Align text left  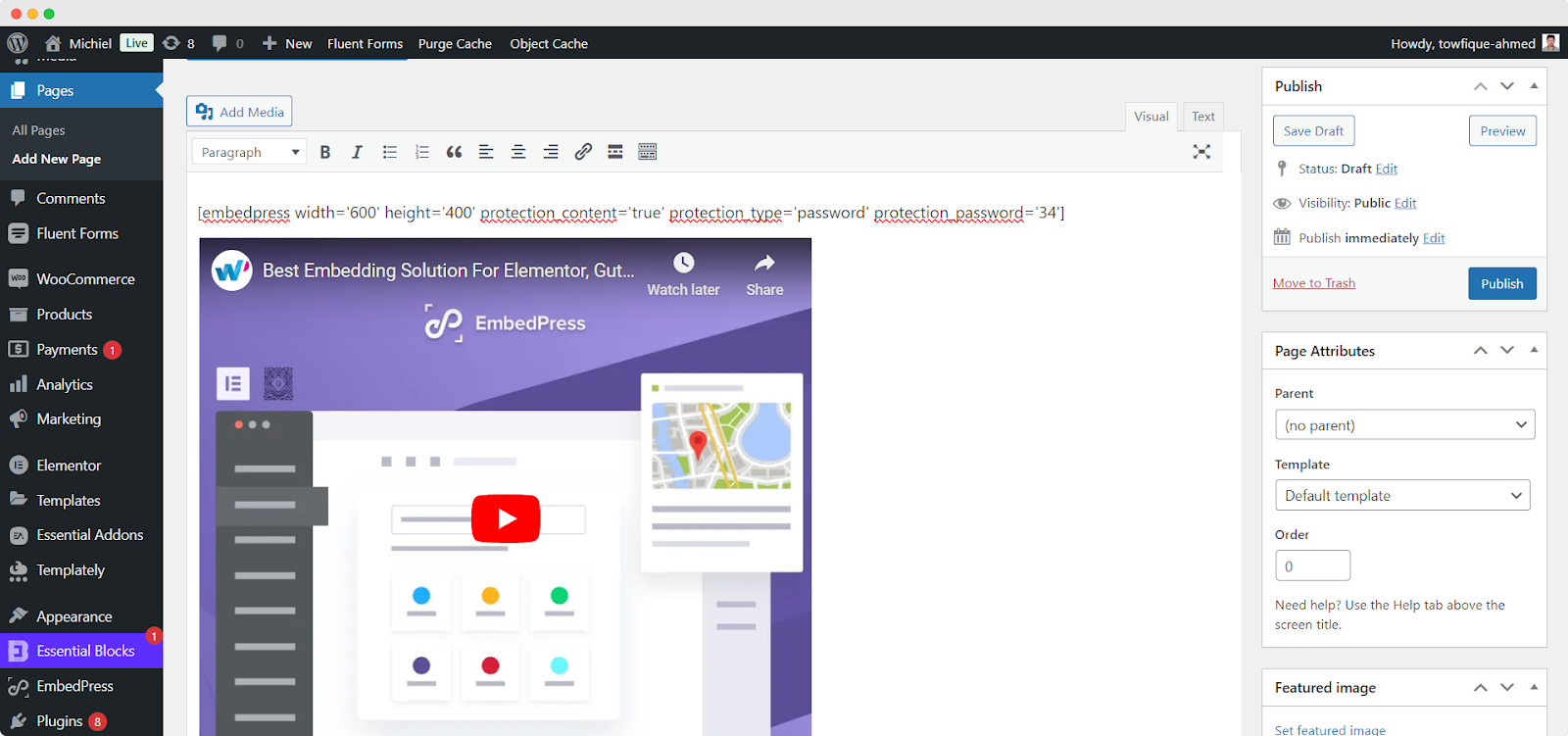pyautogui.click(x=486, y=152)
